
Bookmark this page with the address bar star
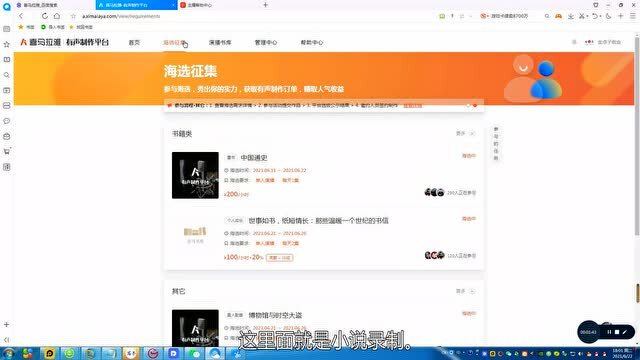[73, 16]
